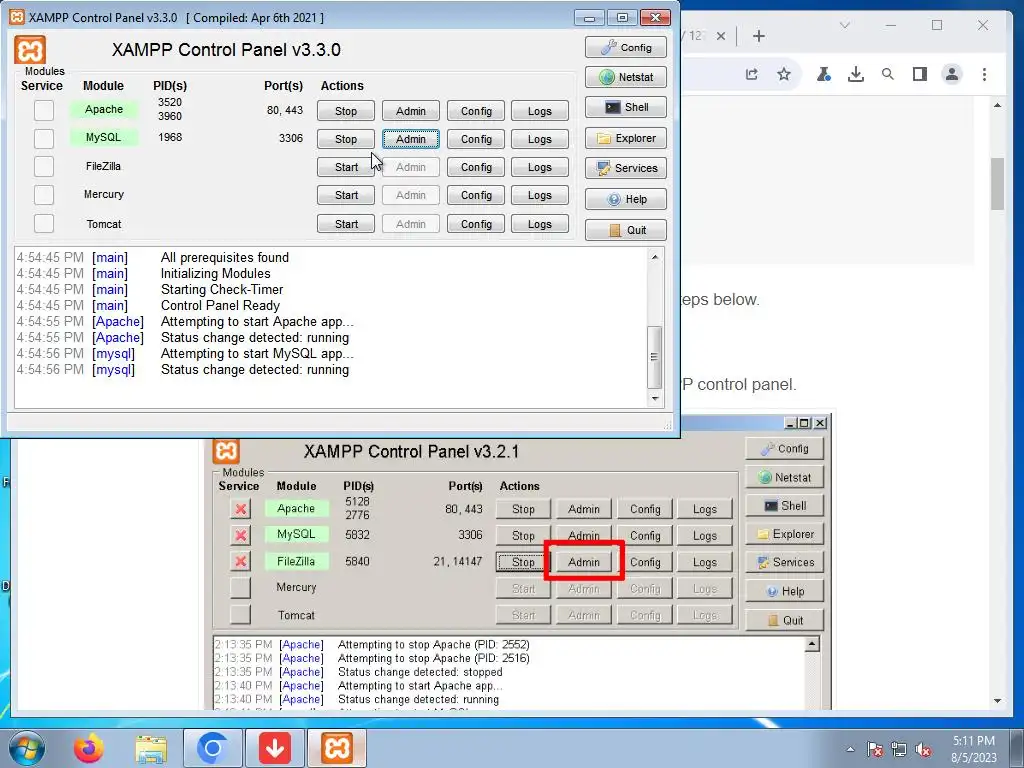
Task: Stop the MySQL module
Action: (x=346, y=139)
